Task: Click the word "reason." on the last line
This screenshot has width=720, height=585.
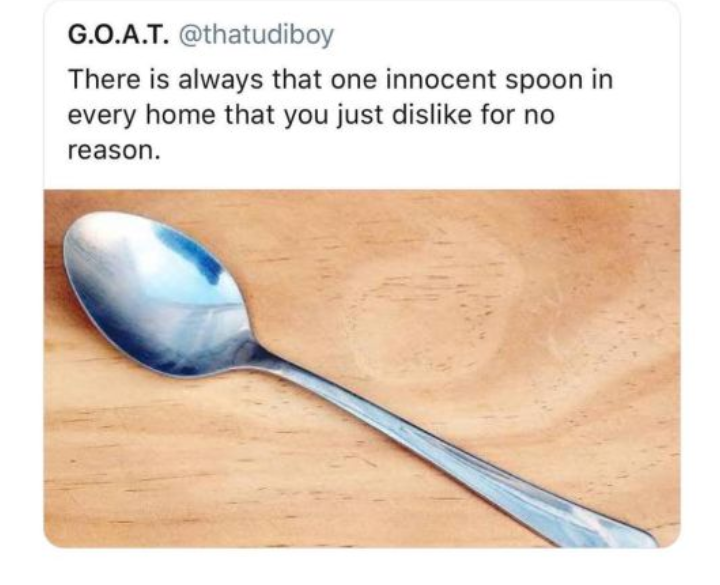Action: [x=115, y=151]
